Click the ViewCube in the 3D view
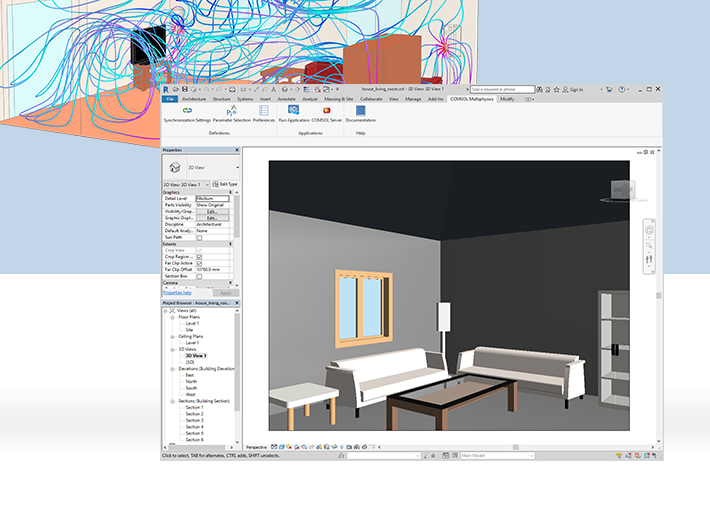Screen dimensions: 710x523 (x=623, y=190)
